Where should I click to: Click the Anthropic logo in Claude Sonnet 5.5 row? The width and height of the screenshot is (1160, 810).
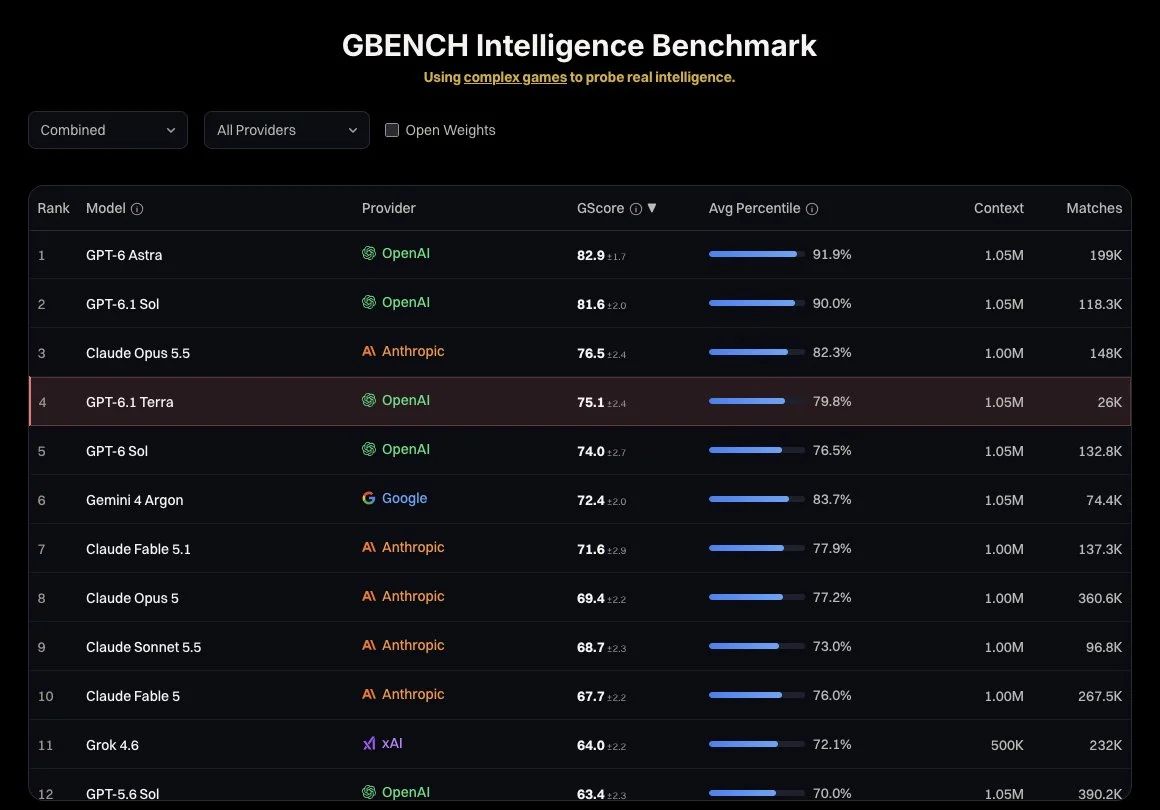click(368, 645)
